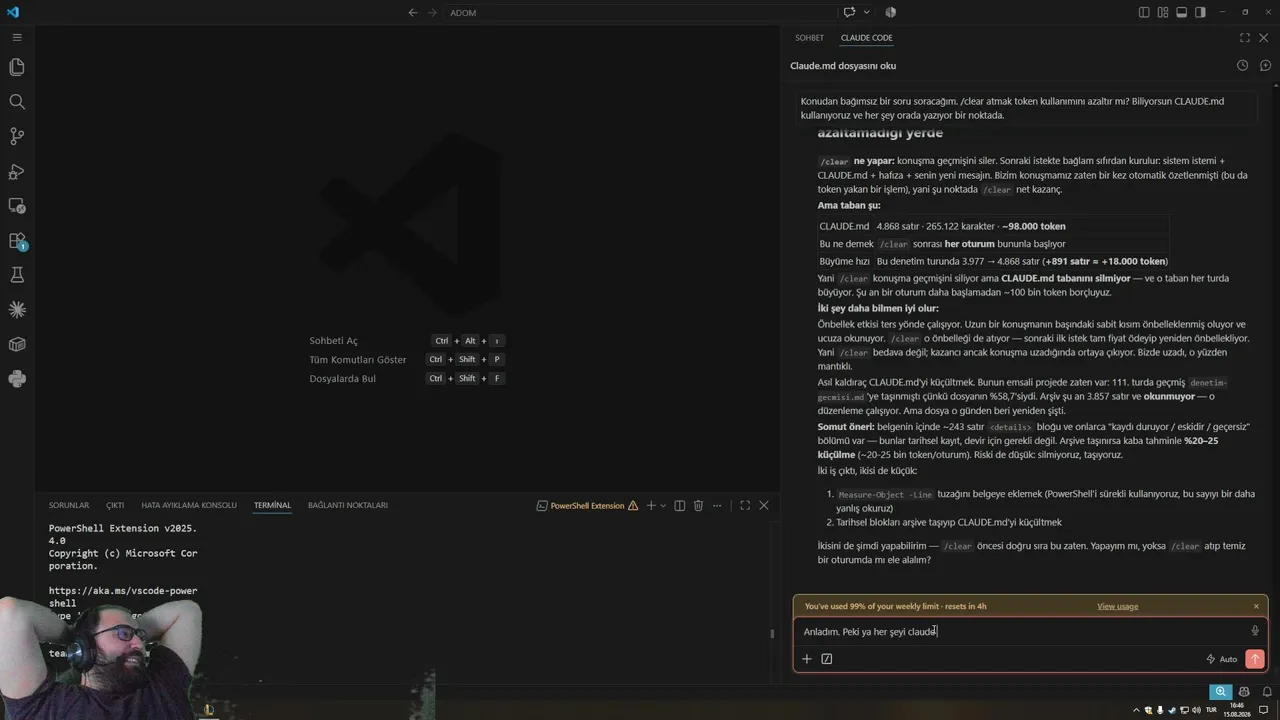The height and width of the screenshot is (720, 1280).
Task: Open the slash commands menu
Action: (x=827, y=659)
